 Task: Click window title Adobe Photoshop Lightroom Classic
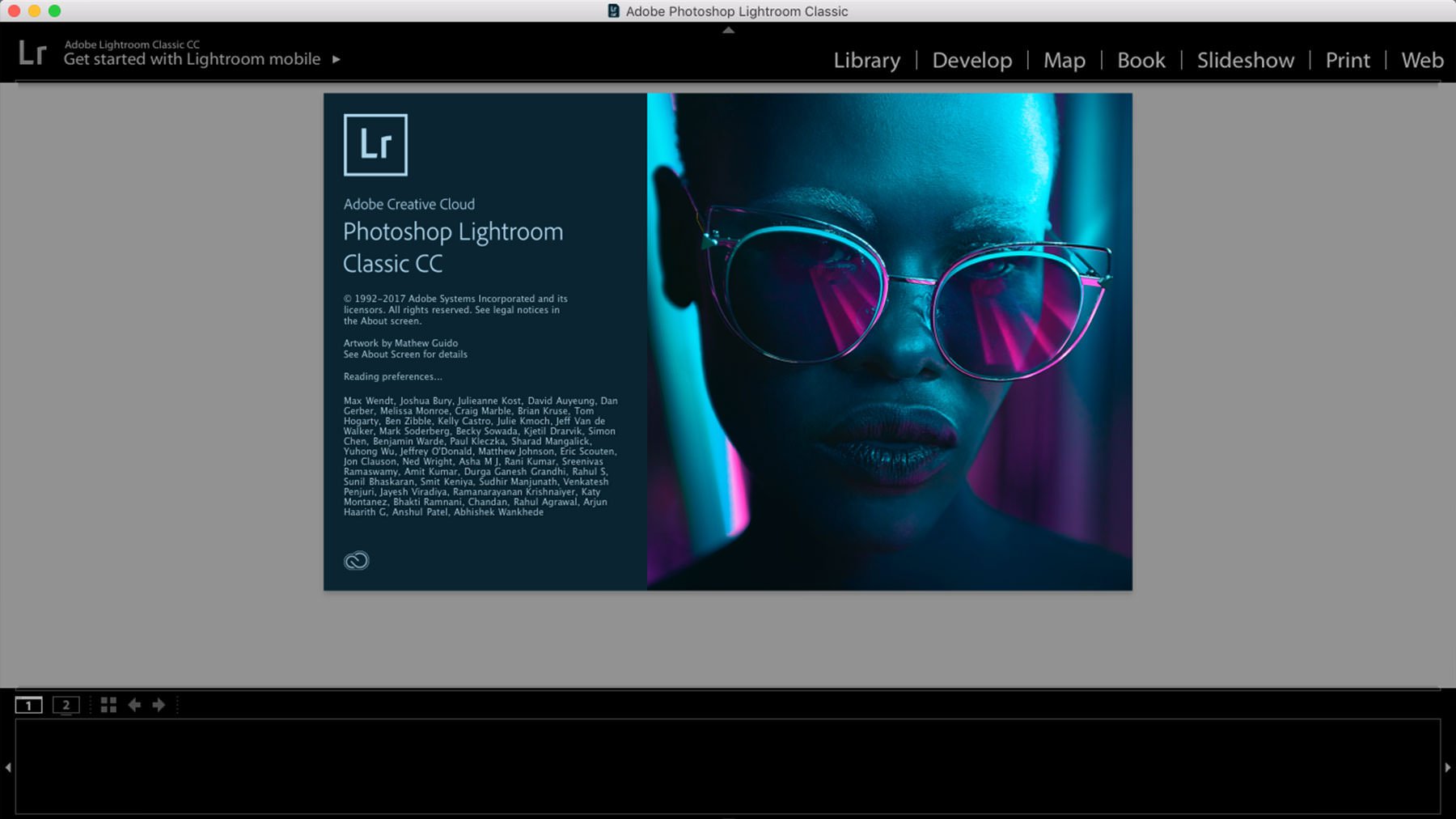pyautogui.click(x=737, y=11)
